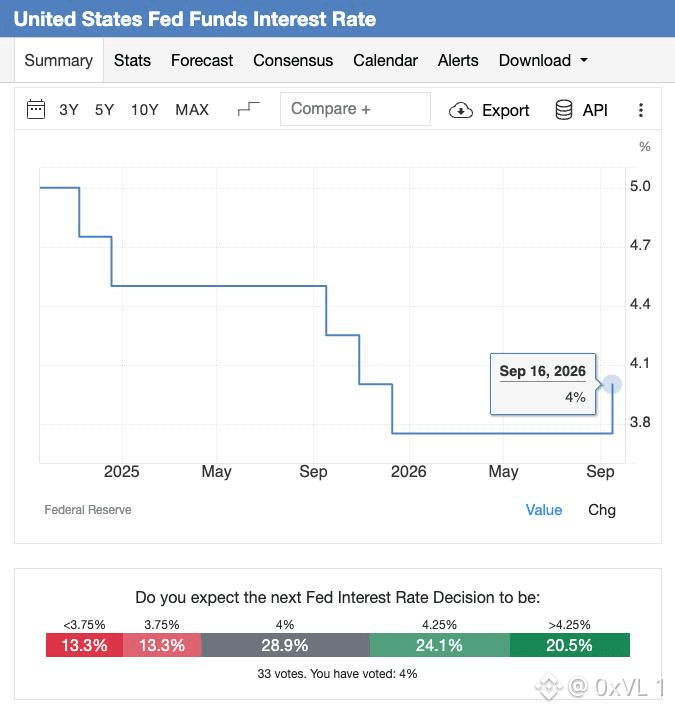
Task: Toggle chart to Chg view
Action: click(602, 510)
